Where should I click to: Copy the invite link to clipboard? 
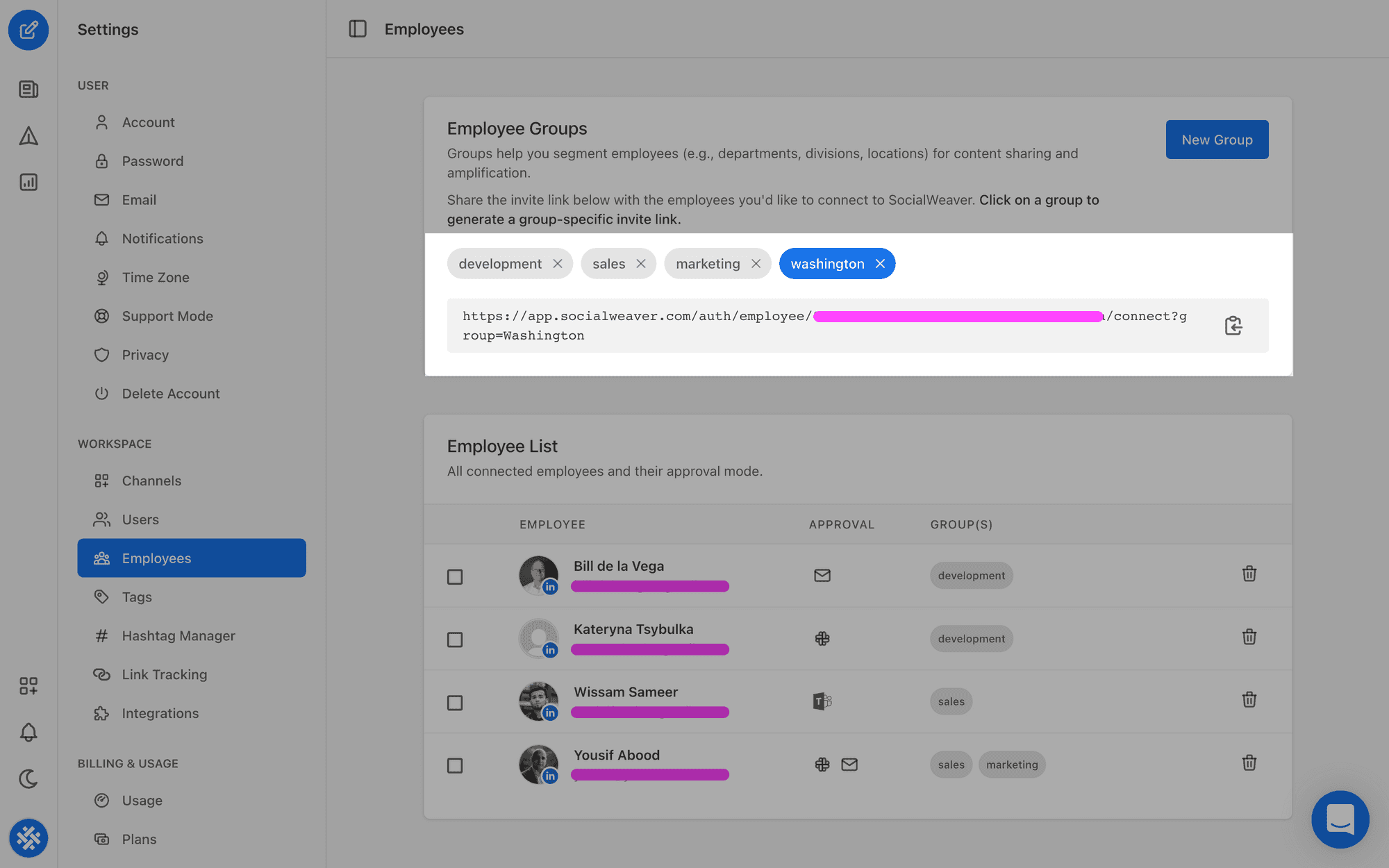point(1233,326)
